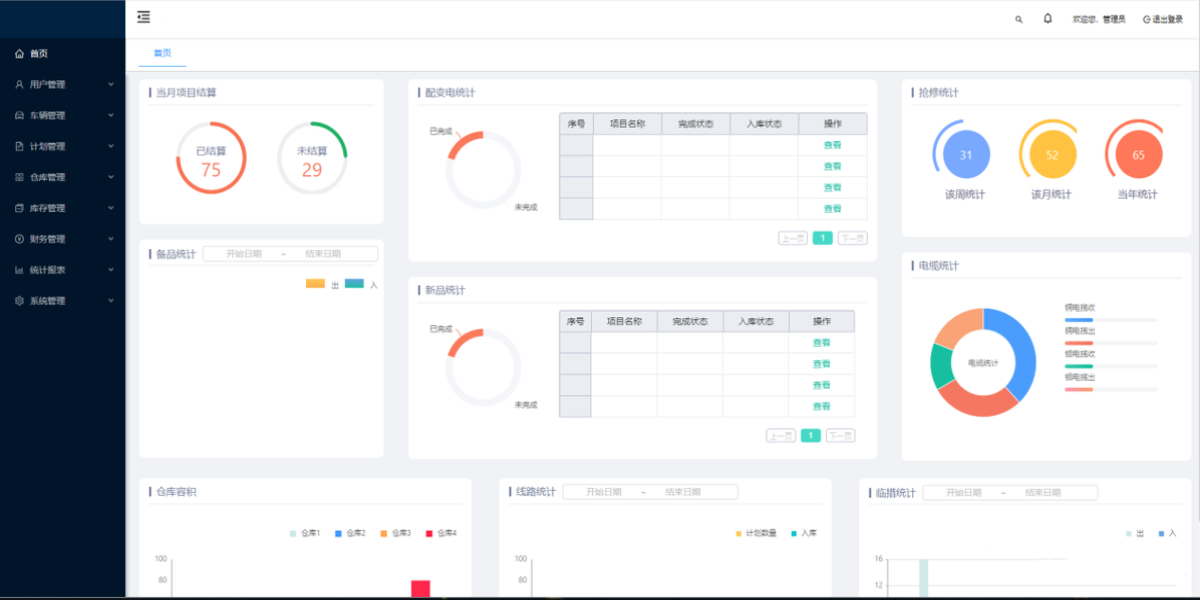The height and width of the screenshot is (600, 1200).
Task: Click 下一页 under the 新品统计 table
Action: 840,436
